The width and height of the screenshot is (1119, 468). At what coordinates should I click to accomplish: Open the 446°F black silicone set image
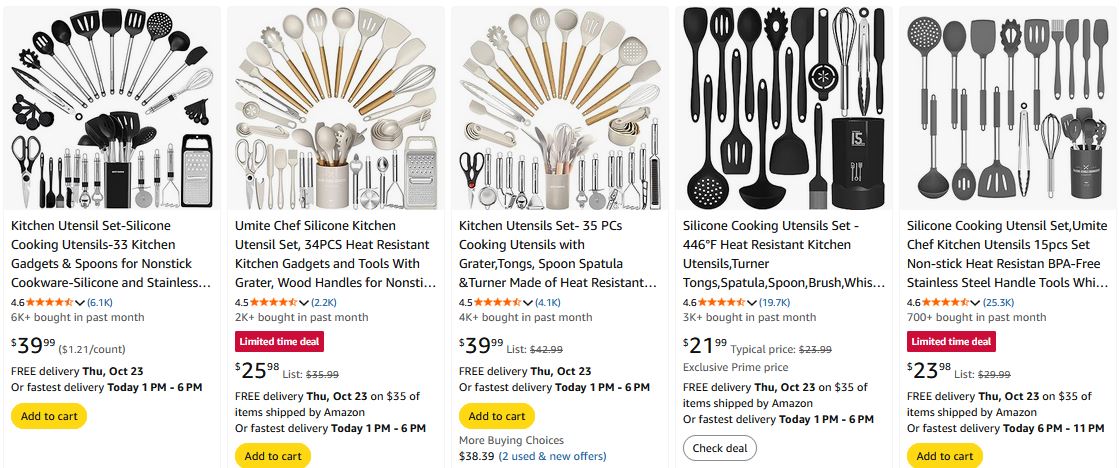[x=783, y=107]
